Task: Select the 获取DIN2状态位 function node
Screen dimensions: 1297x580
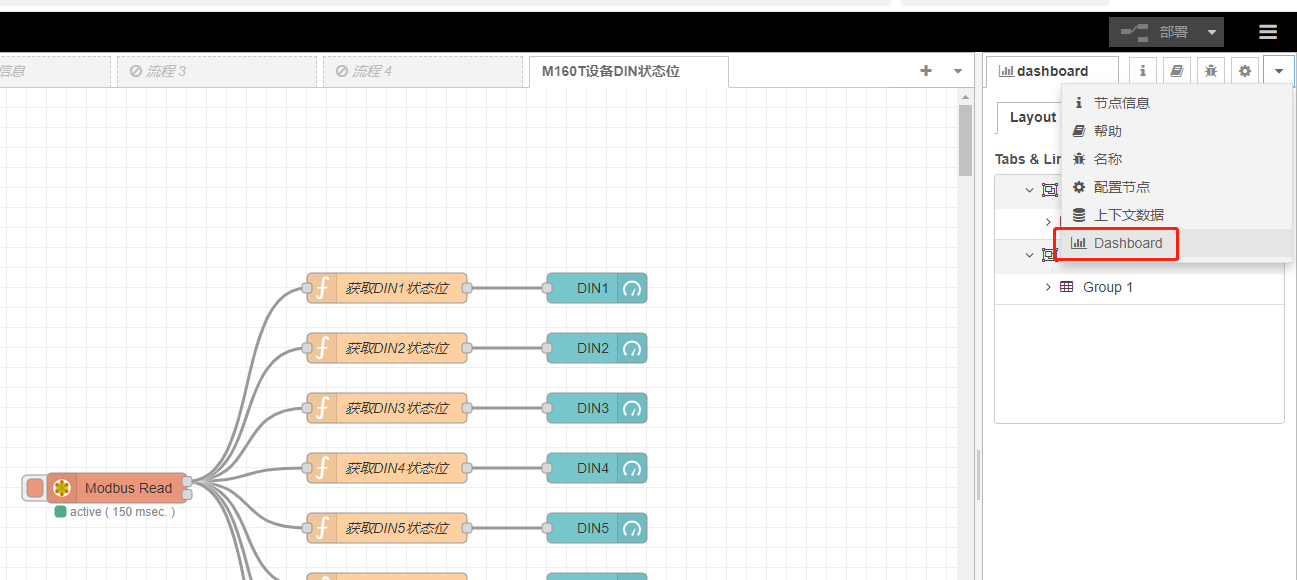Action: pyautogui.click(x=387, y=348)
